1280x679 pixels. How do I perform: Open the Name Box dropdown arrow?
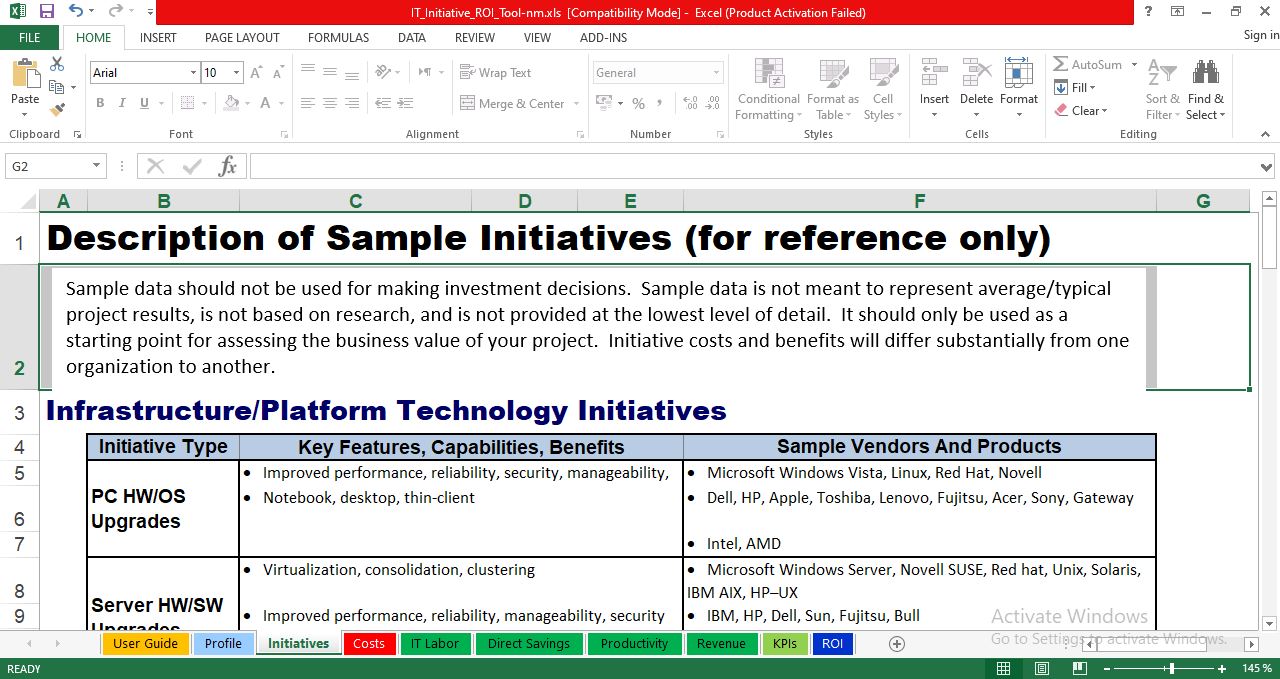pos(97,166)
